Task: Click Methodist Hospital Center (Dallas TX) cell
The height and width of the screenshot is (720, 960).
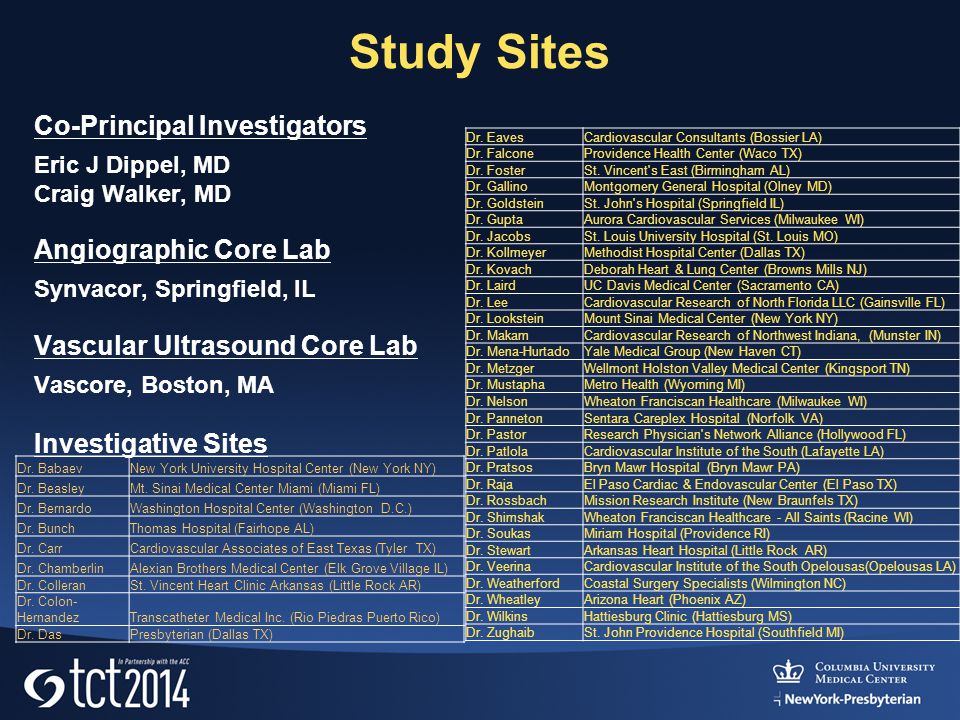Action: pyautogui.click(x=771, y=253)
